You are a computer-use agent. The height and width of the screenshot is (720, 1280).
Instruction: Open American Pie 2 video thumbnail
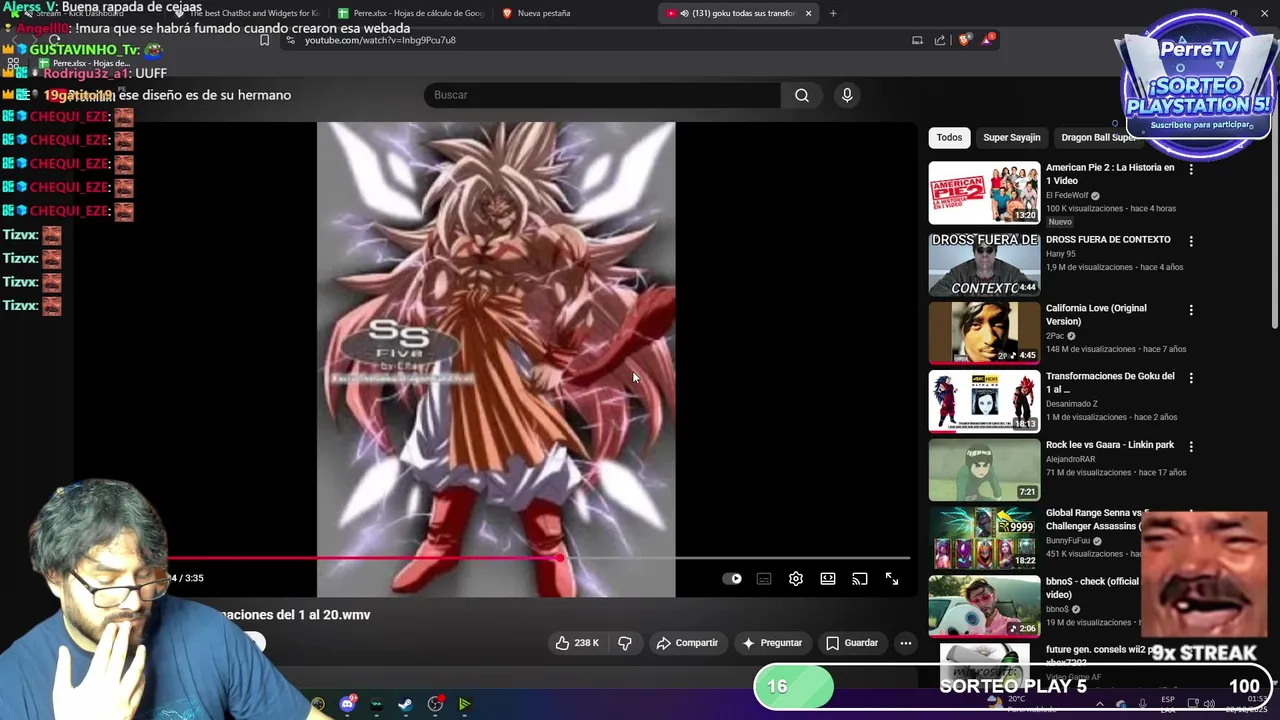(984, 193)
